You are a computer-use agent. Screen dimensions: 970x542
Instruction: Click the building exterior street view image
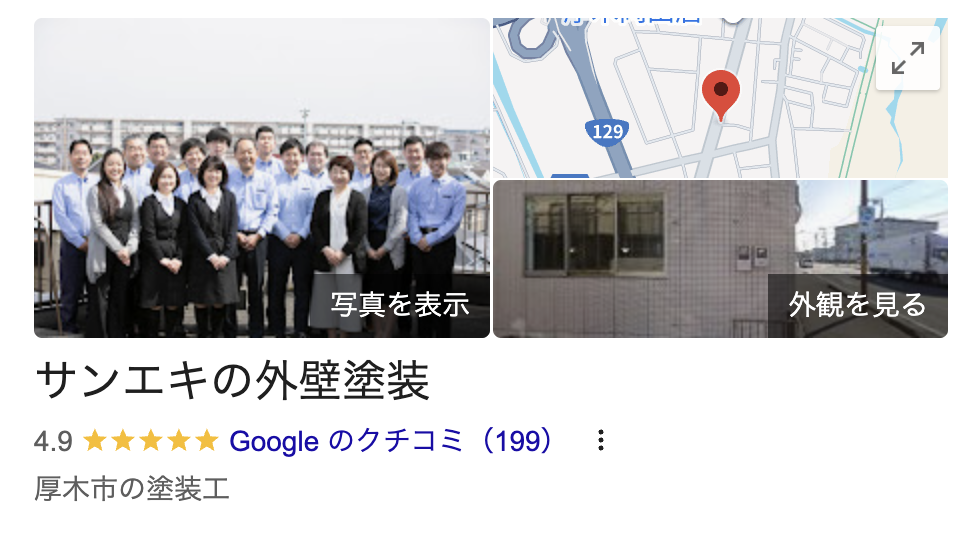(720, 259)
